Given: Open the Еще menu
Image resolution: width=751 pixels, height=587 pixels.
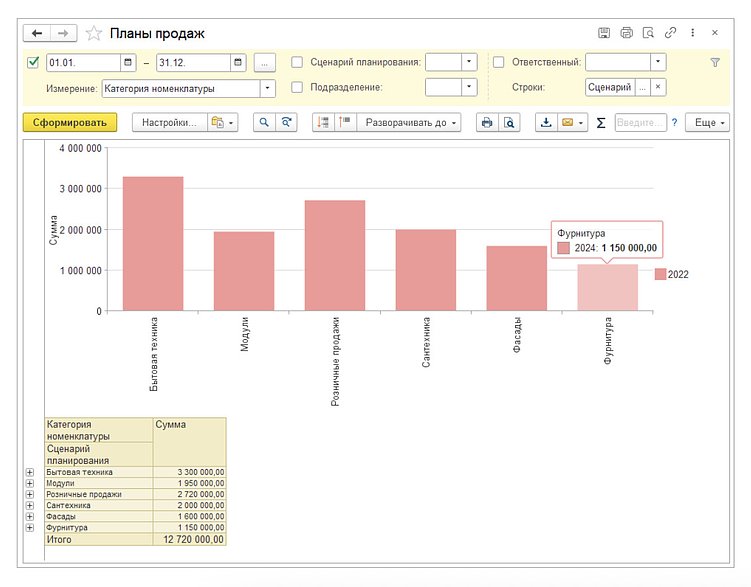Looking at the screenshot, I should coord(708,123).
